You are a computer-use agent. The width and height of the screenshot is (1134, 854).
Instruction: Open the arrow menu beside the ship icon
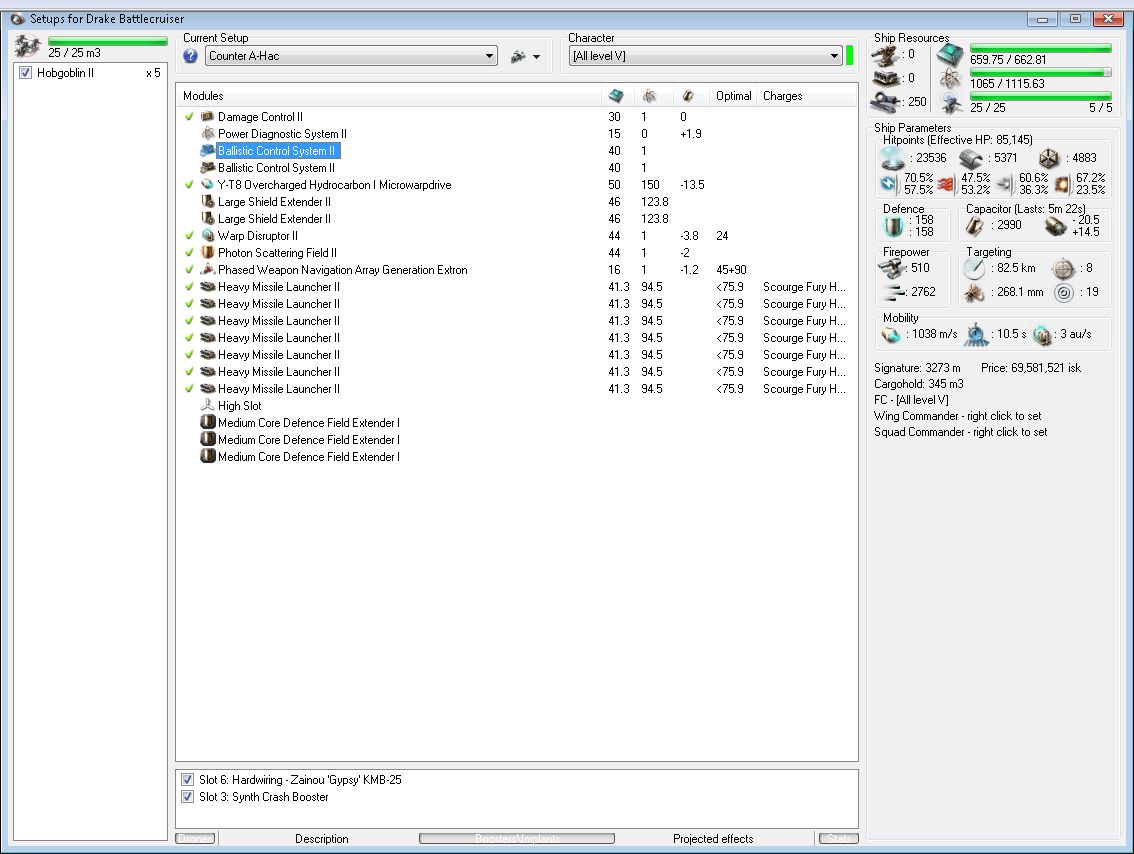(536, 56)
